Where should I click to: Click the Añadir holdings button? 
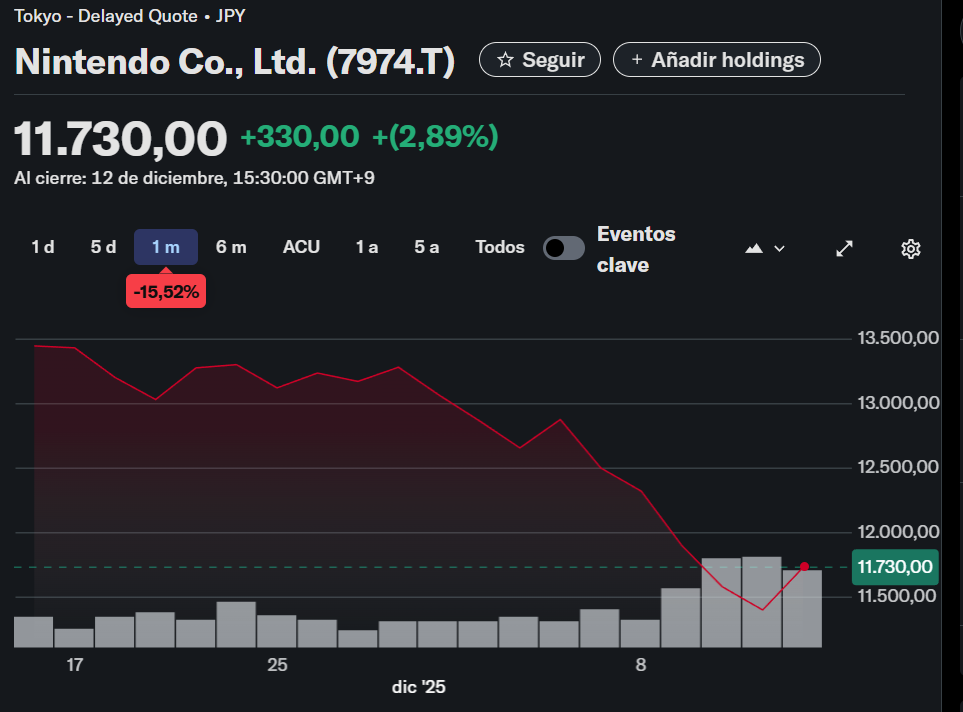(x=716, y=60)
